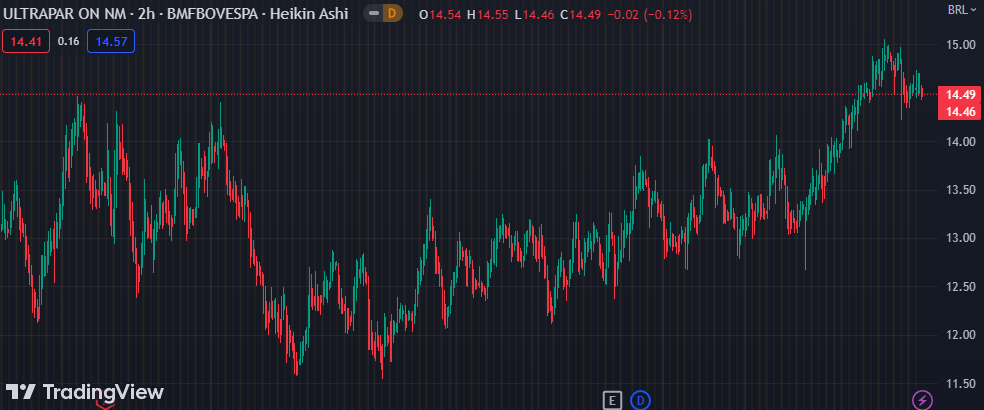Click the C14.49 close value in legend

click(x=582, y=14)
